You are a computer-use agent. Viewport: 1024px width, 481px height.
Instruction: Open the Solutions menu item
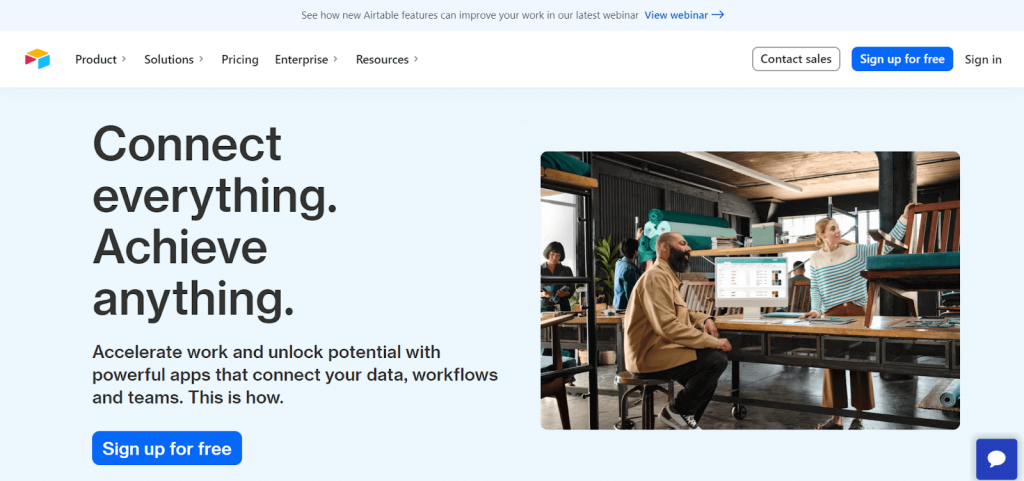coord(168,59)
